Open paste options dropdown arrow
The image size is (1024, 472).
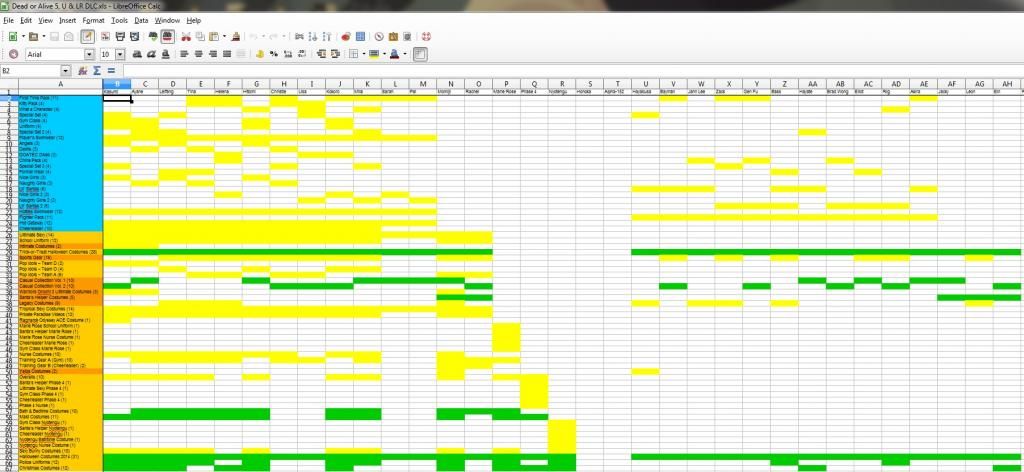coord(225,37)
